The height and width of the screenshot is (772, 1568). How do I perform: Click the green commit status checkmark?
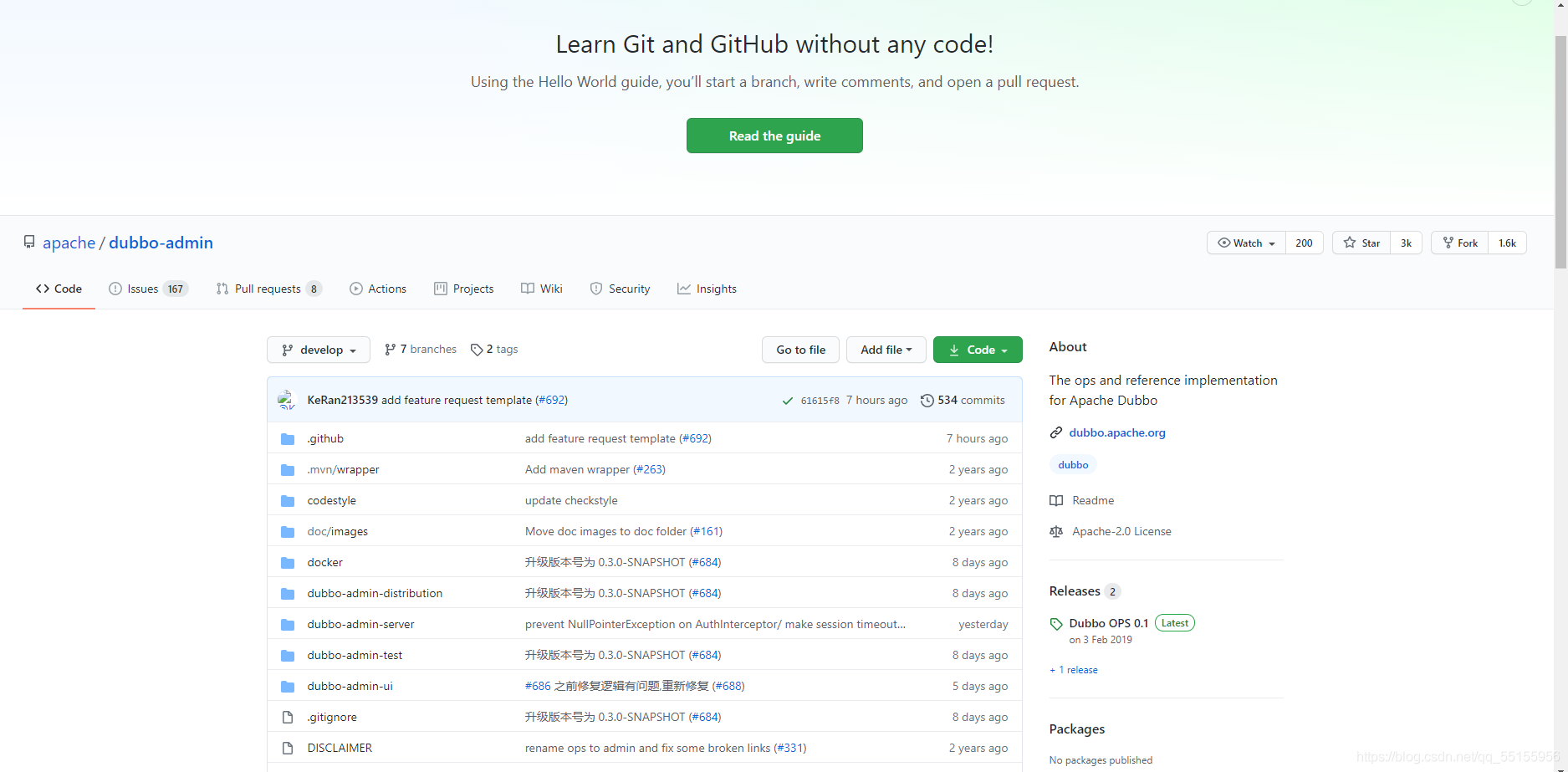787,401
